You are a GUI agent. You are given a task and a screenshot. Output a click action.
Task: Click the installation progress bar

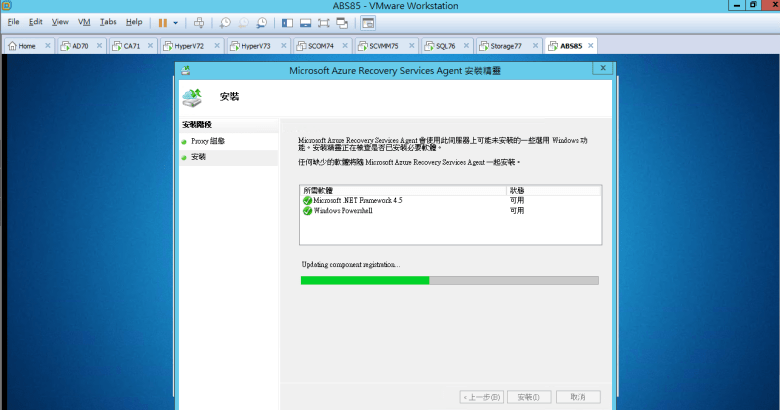coord(449,280)
